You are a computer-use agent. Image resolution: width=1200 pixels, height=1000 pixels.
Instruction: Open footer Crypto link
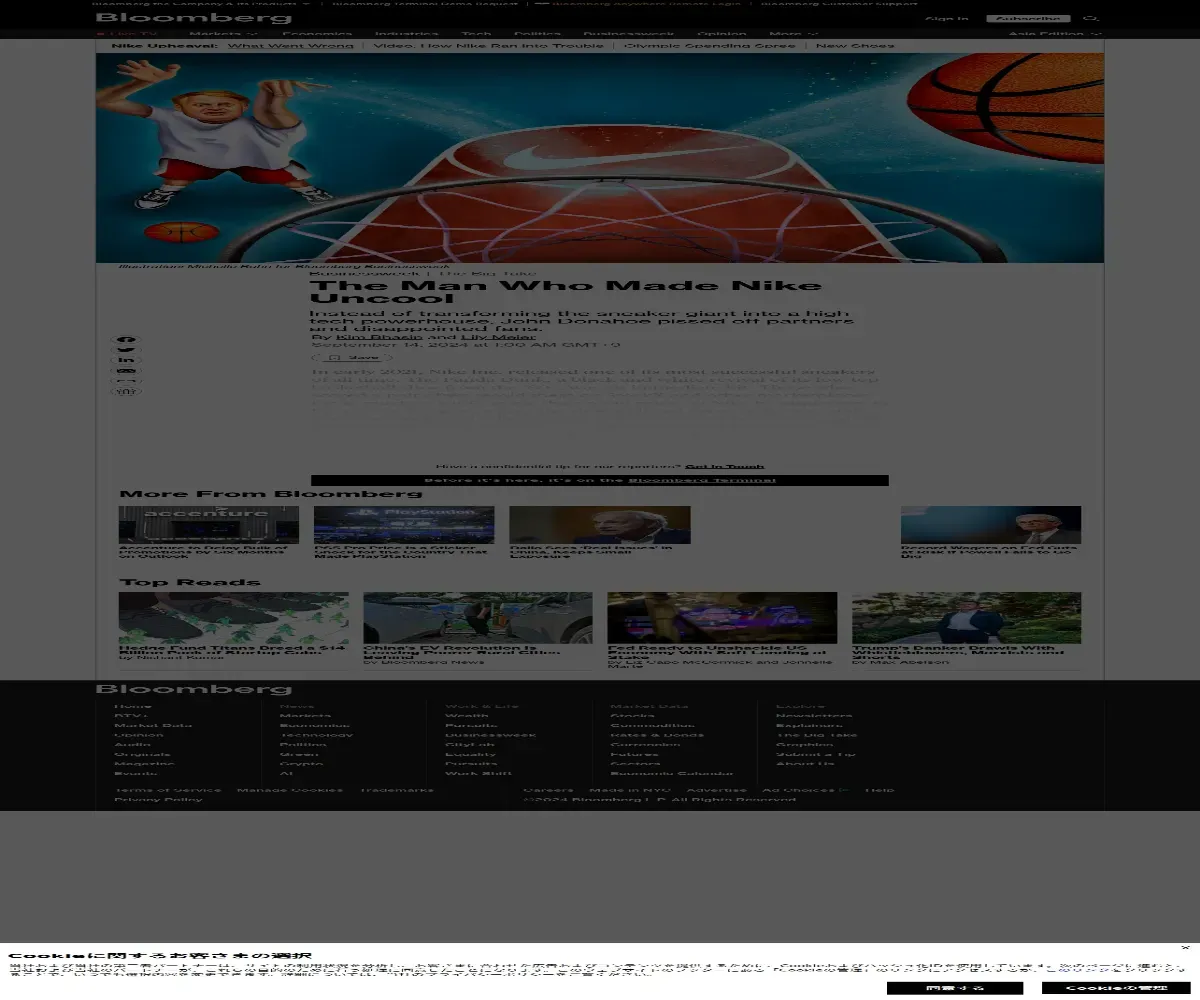point(301,764)
